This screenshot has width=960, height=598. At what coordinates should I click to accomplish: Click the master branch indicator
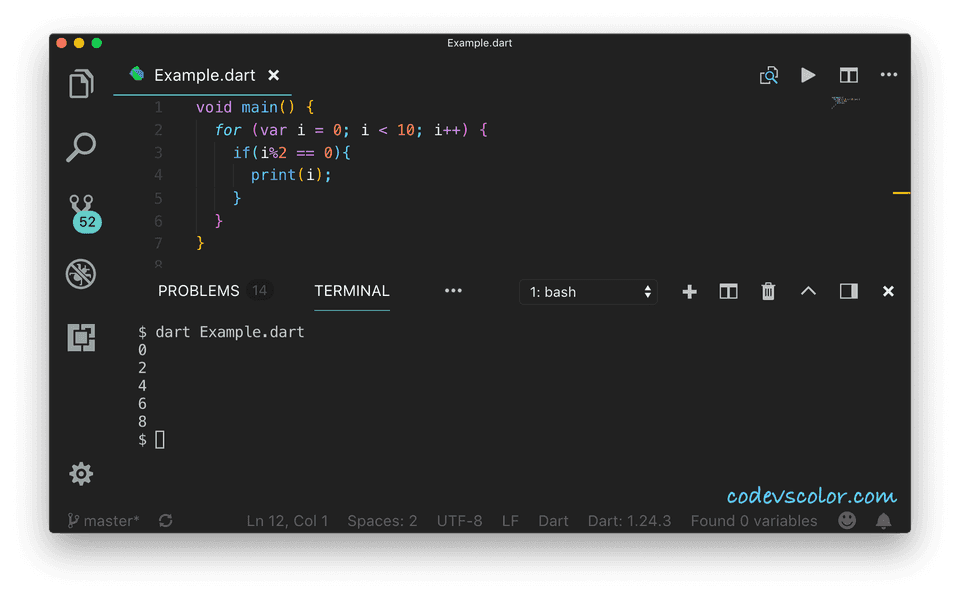click(102, 520)
